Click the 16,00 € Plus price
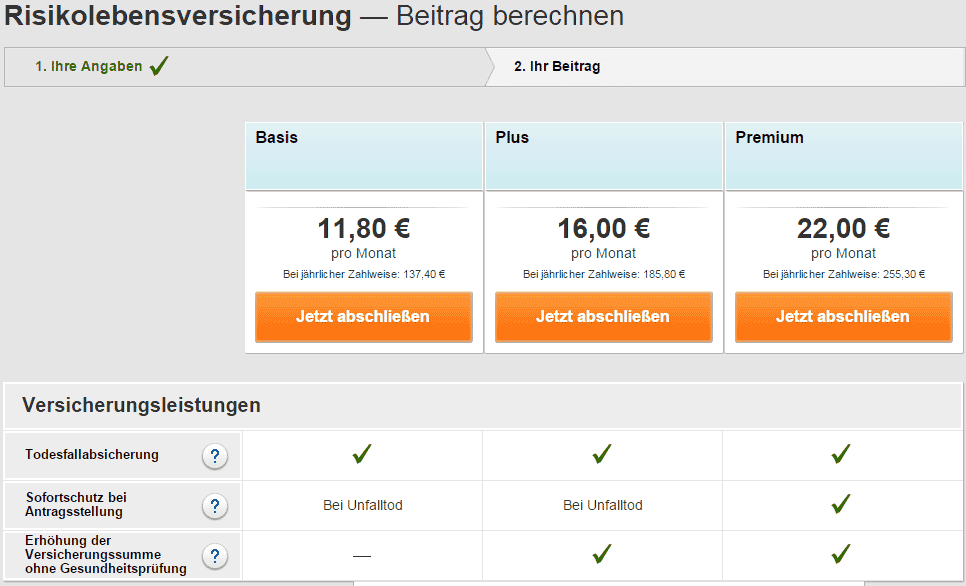 pyautogui.click(x=603, y=229)
